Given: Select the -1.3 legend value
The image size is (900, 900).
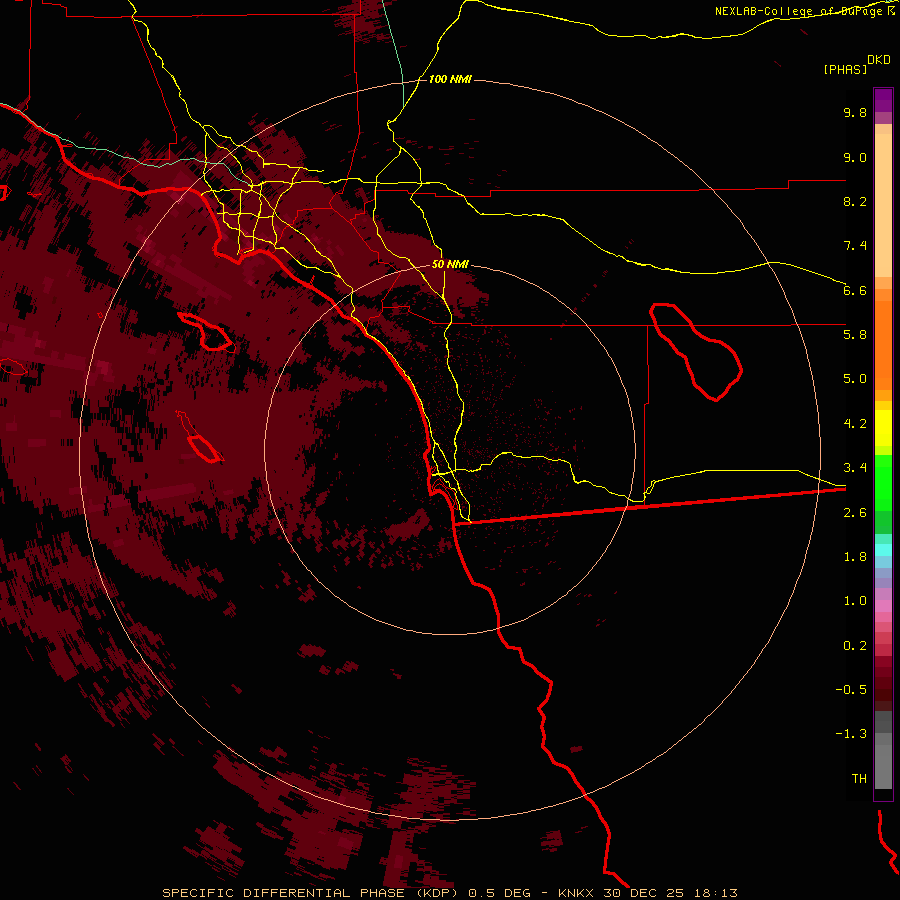Looking at the screenshot, I should [x=851, y=734].
